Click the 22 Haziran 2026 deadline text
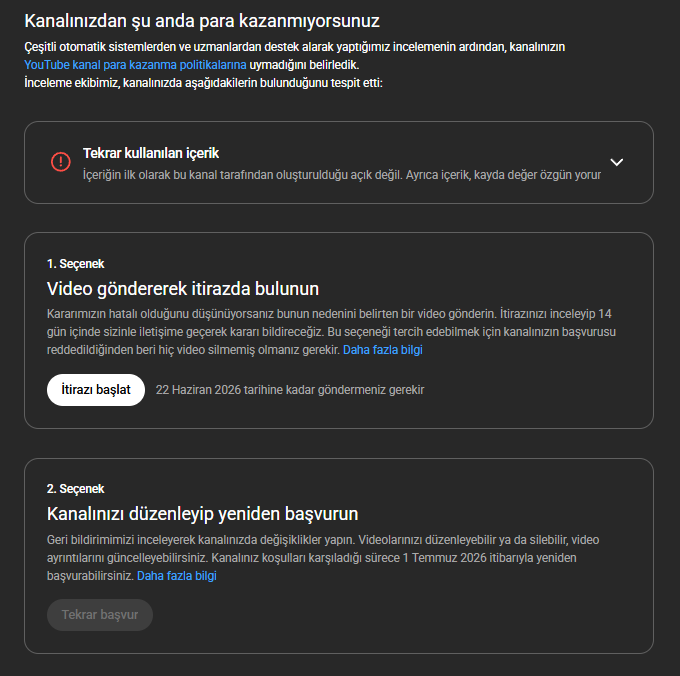Image resolution: width=680 pixels, height=676 pixels. click(290, 390)
